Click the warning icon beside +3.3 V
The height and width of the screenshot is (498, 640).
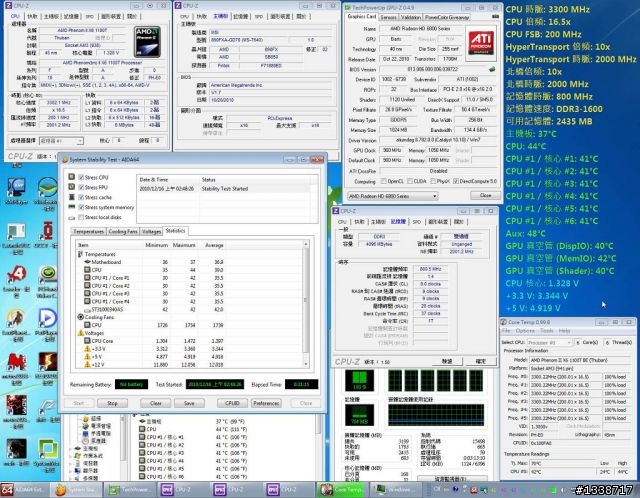coord(87,349)
